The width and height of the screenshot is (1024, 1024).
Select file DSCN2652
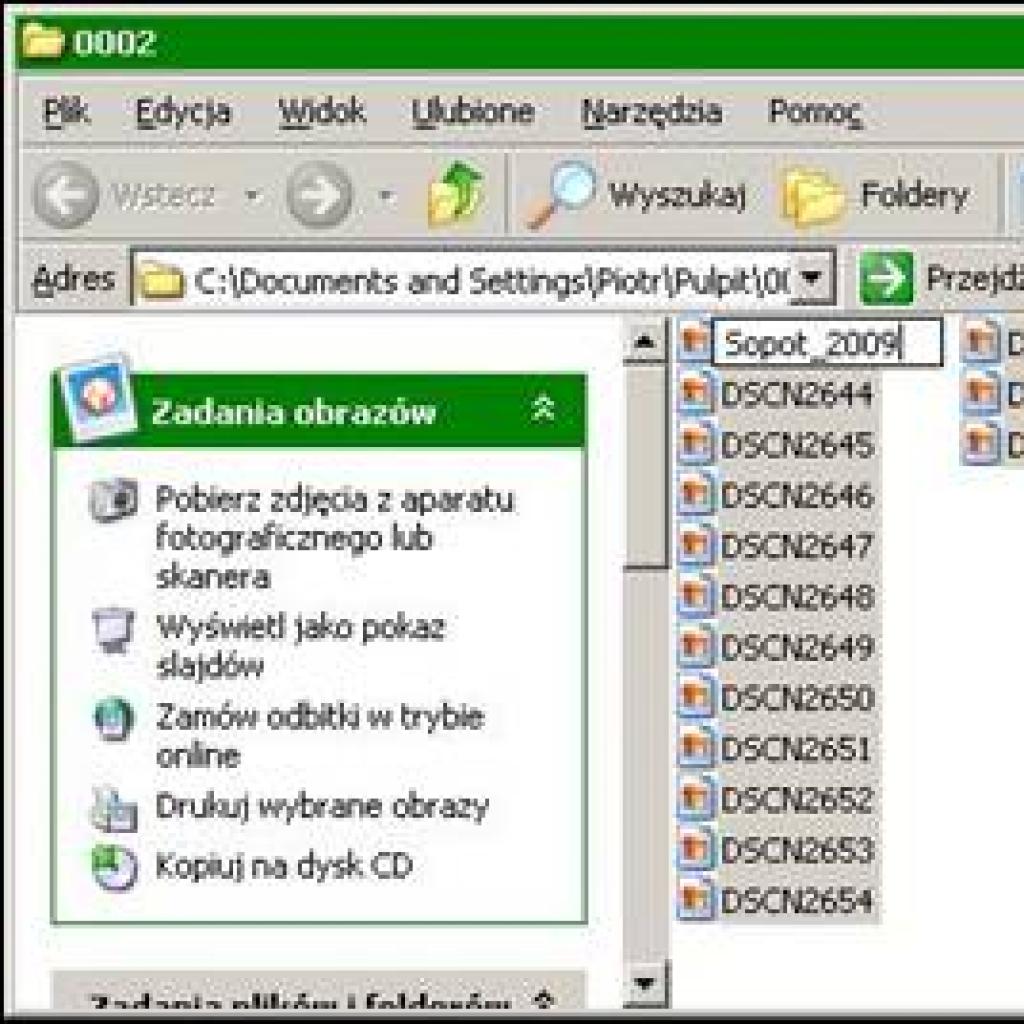tap(797, 800)
